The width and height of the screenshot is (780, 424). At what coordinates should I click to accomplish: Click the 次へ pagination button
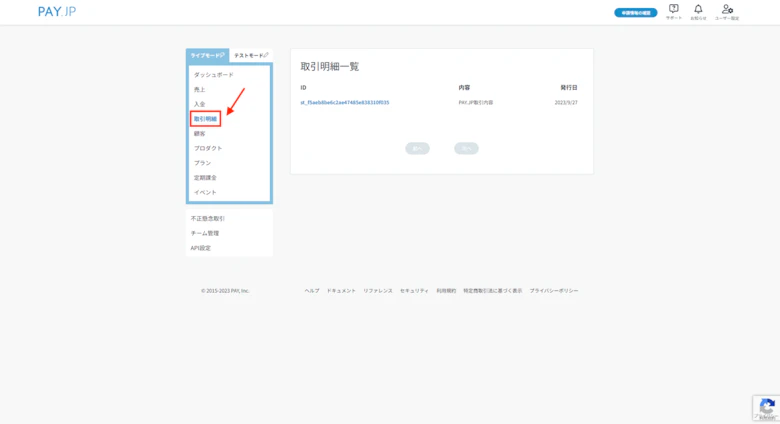(x=466, y=148)
